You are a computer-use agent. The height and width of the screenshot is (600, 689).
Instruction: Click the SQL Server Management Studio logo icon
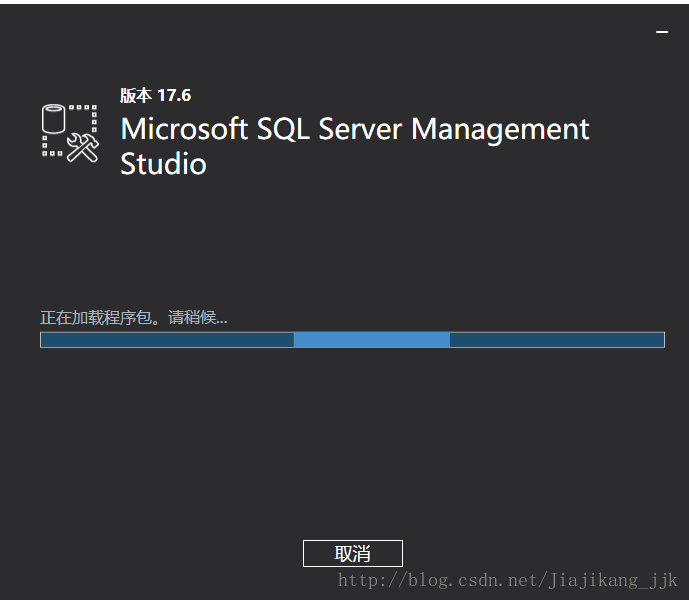tap(70, 133)
